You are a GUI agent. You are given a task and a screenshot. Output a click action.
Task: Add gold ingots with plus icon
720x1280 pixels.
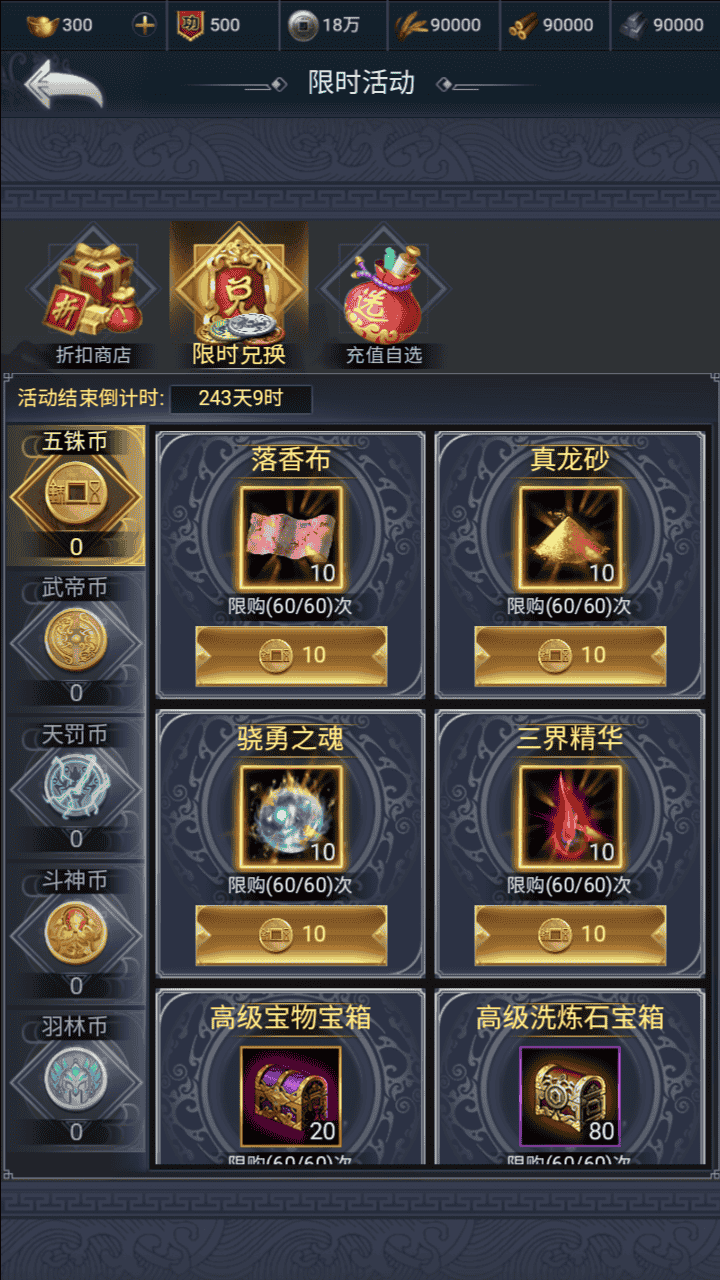145,25
